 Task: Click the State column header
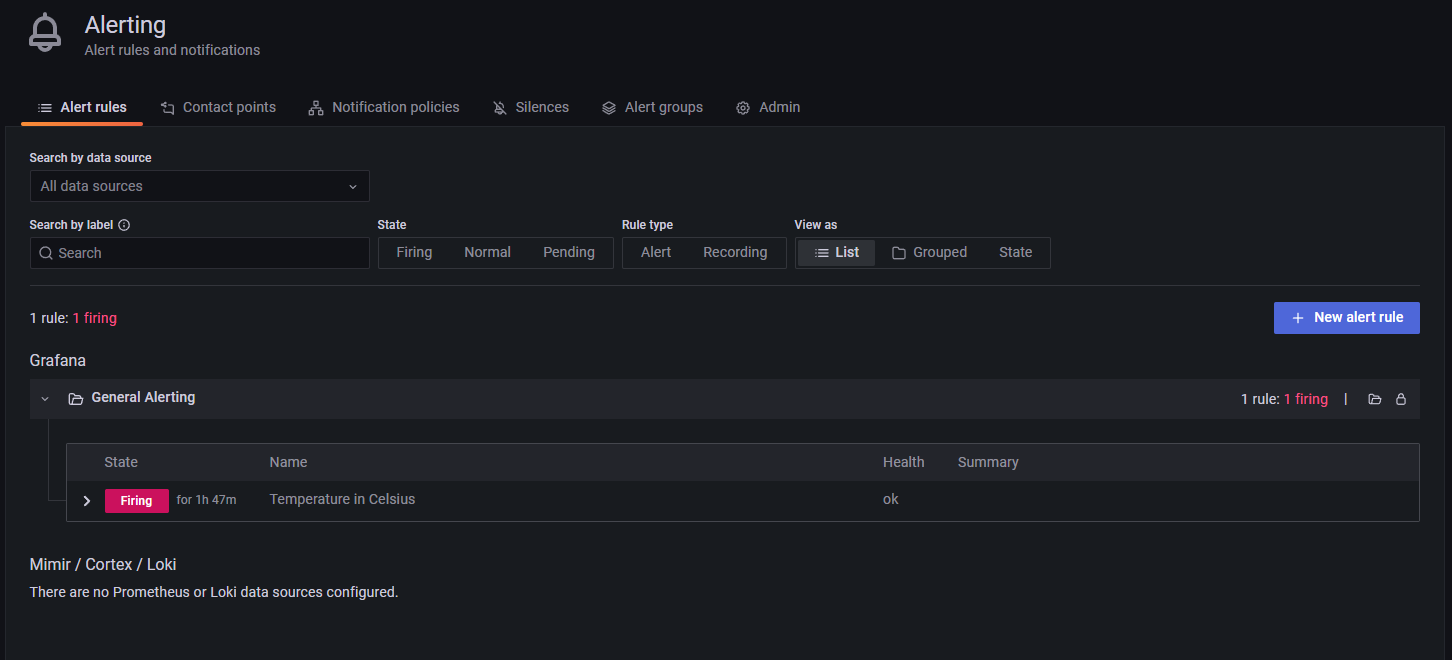pos(121,462)
